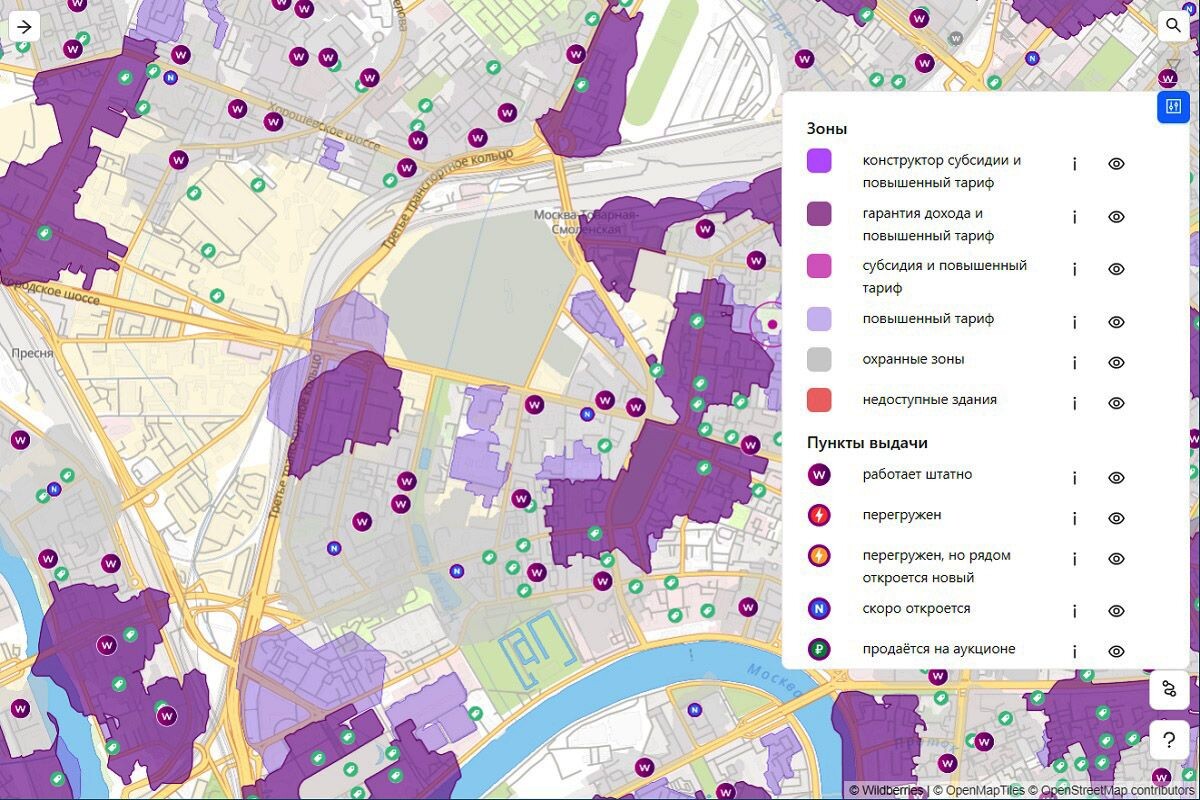Open the © OpenStreetMap contributors link
The height and width of the screenshot is (800, 1200).
point(1112,790)
